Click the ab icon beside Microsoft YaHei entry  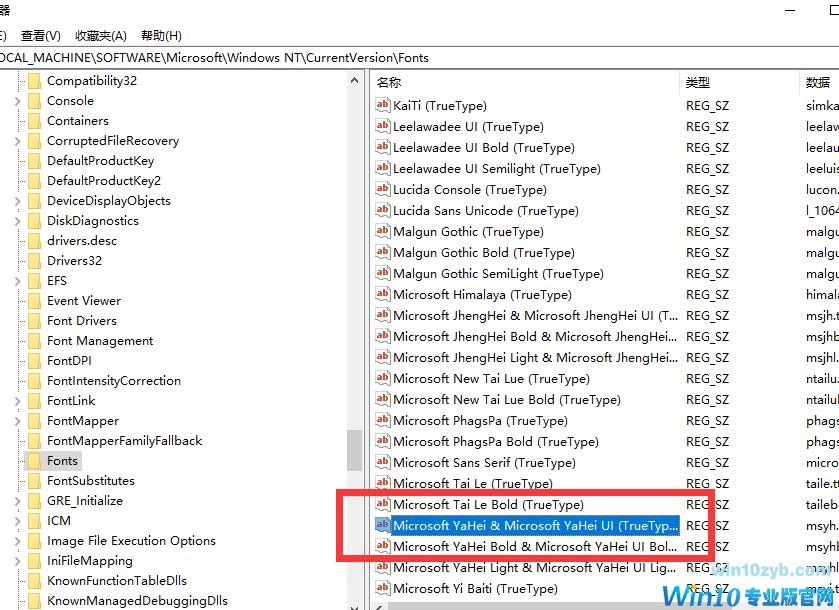[x=381, y=525]
